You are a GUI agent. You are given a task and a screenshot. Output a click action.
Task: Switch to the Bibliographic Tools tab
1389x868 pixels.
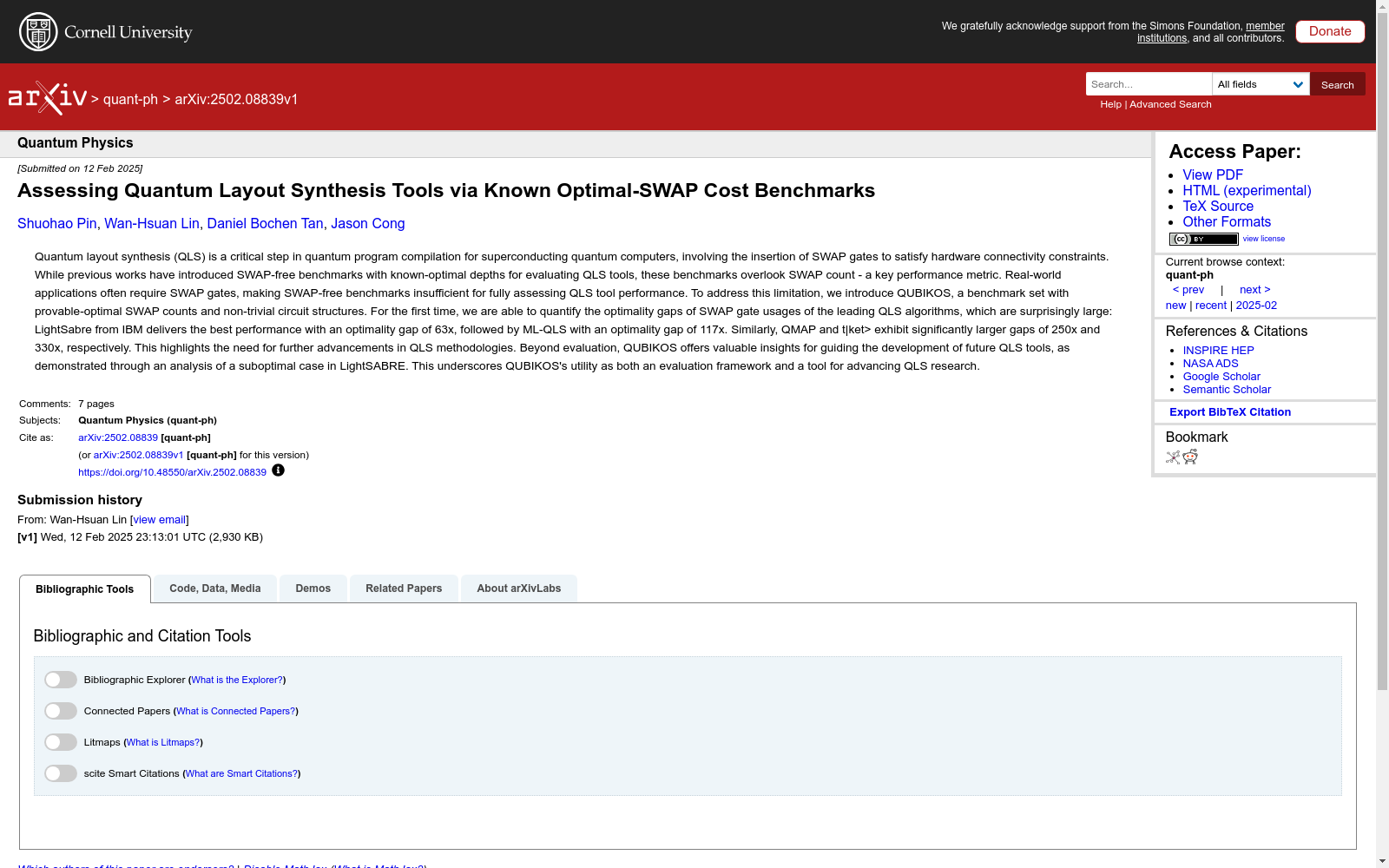pos(85,589)
